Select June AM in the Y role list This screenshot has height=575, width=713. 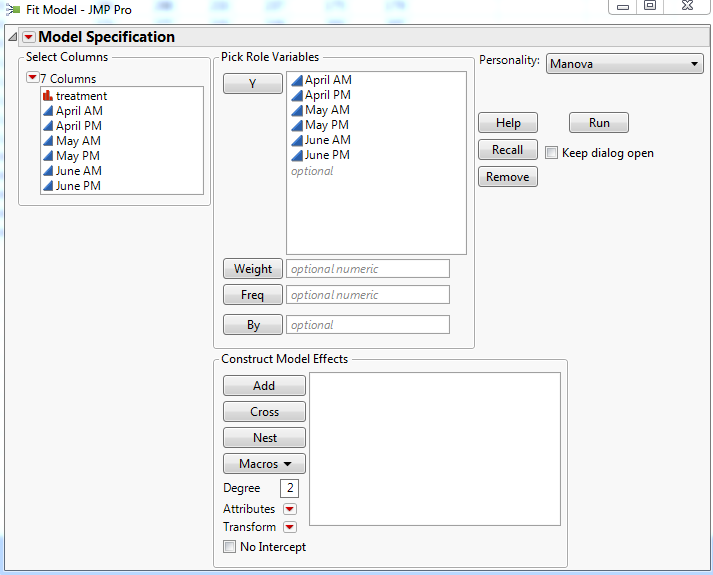(x=328, y=140)
